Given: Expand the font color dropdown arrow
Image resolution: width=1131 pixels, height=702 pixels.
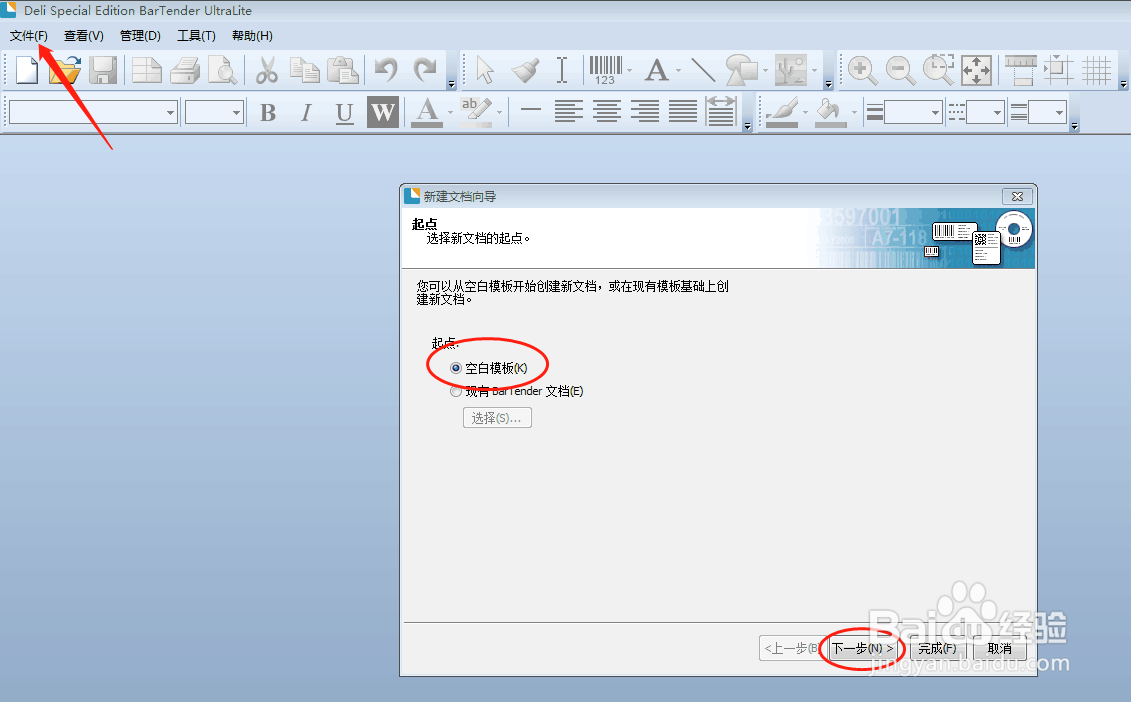Looking at the screenshot, I should pos(450,112).
